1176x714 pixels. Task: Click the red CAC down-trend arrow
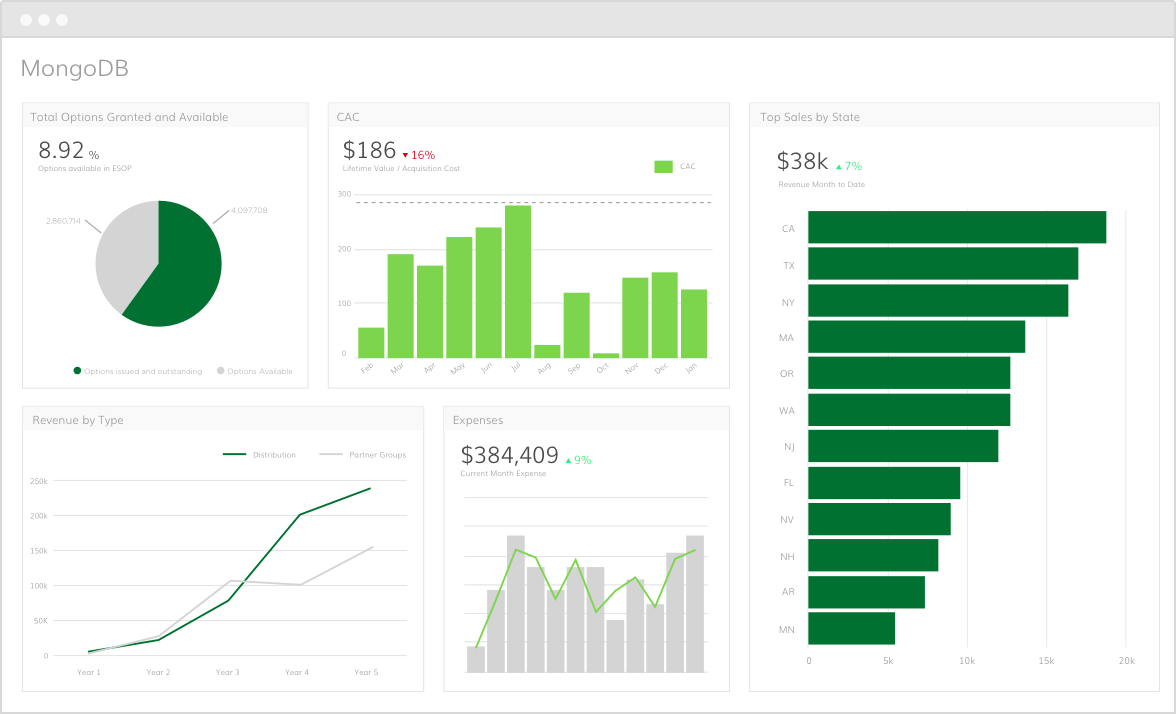406,156
